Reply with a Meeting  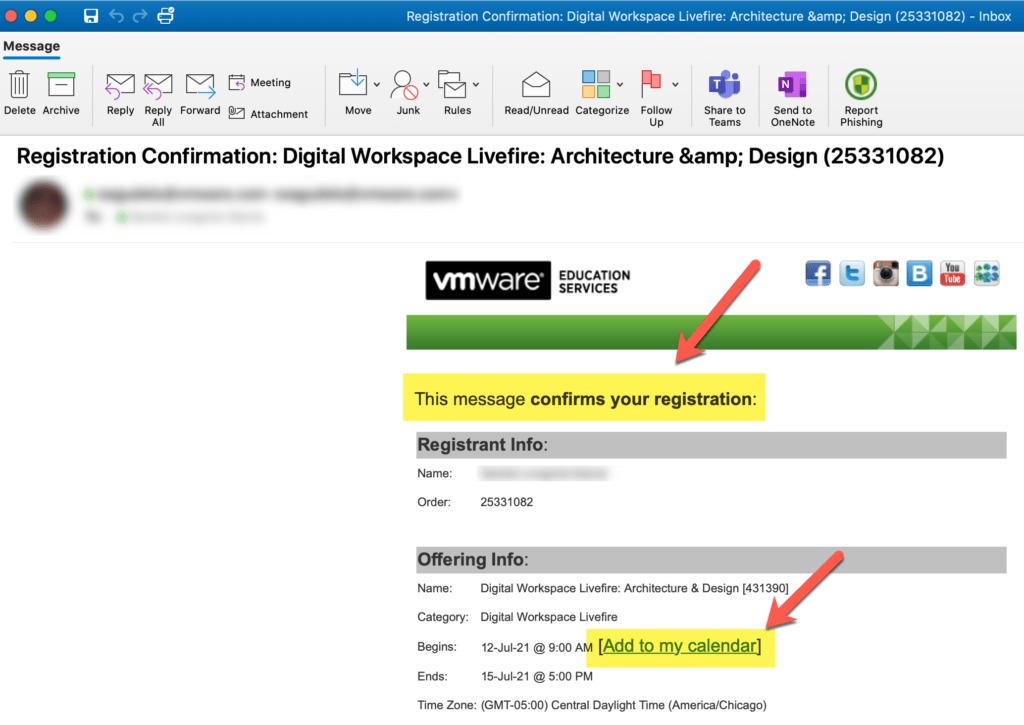point(260,82)
